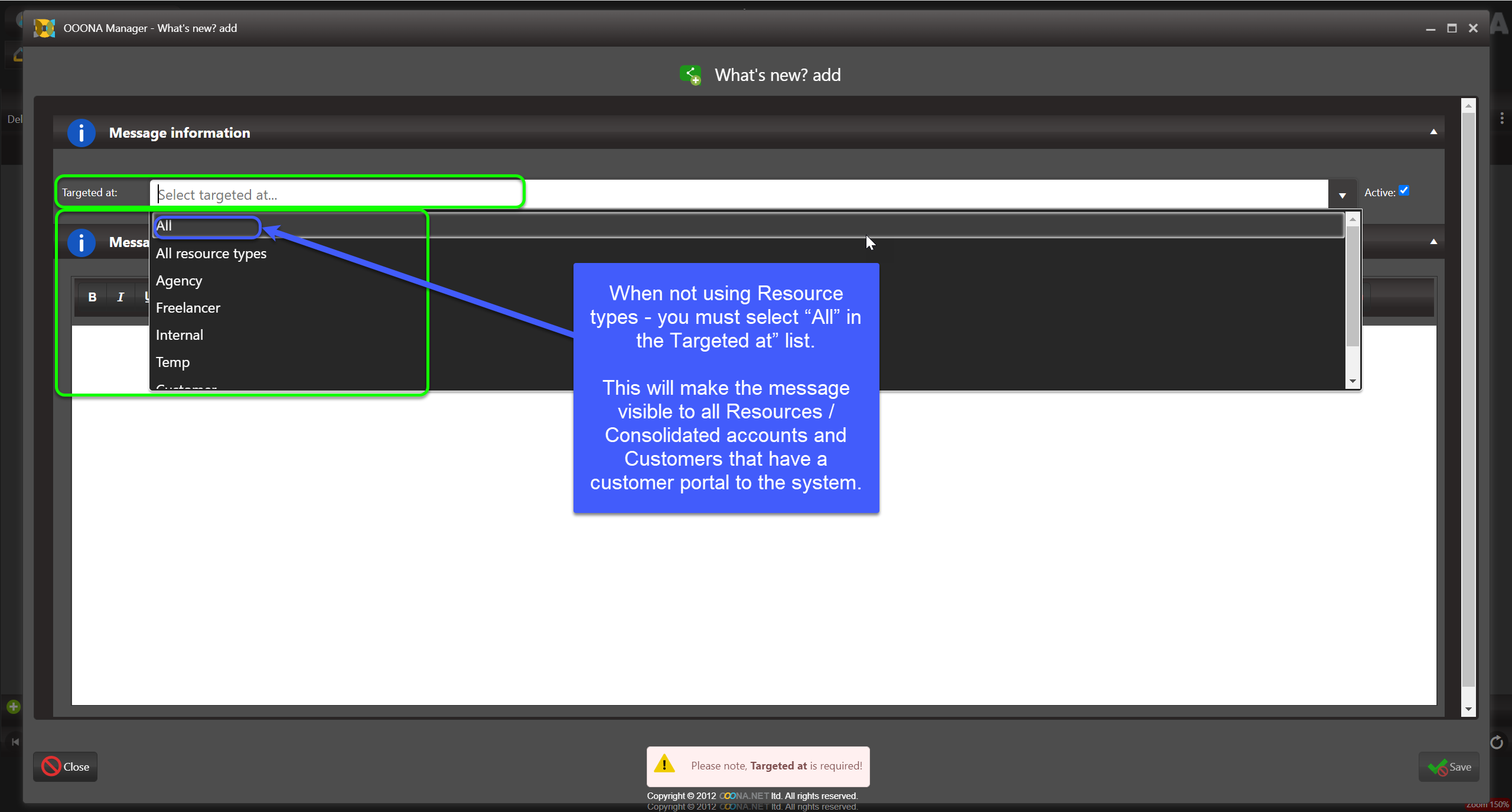Click the Bold formatting icon
This screenshot has width=1512, height=812.
tap(92, 297)
